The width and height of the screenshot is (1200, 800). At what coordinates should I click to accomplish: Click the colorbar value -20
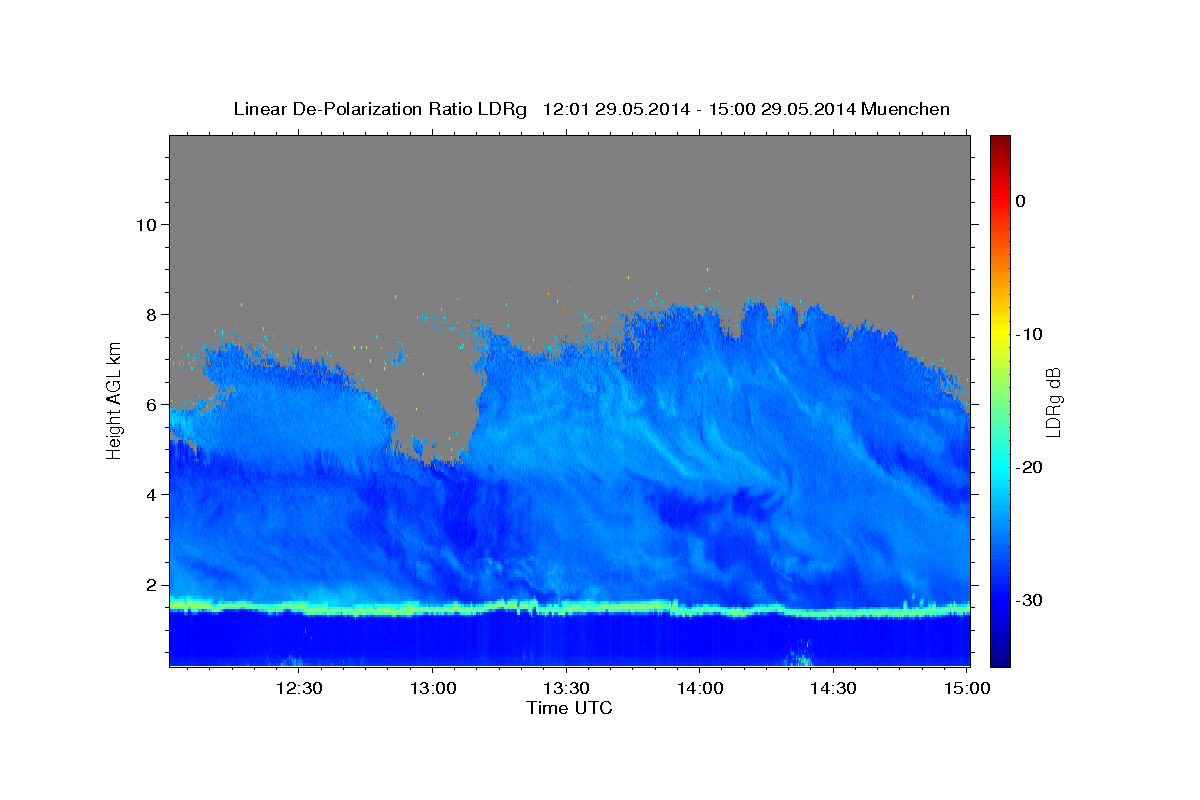(1028, 467)
